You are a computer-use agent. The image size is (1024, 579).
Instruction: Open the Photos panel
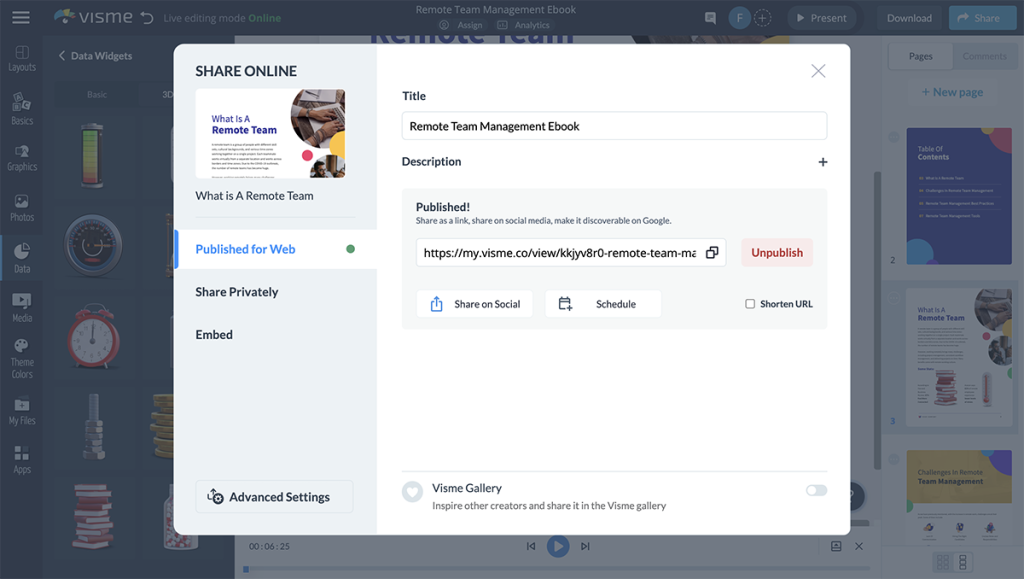21,207
